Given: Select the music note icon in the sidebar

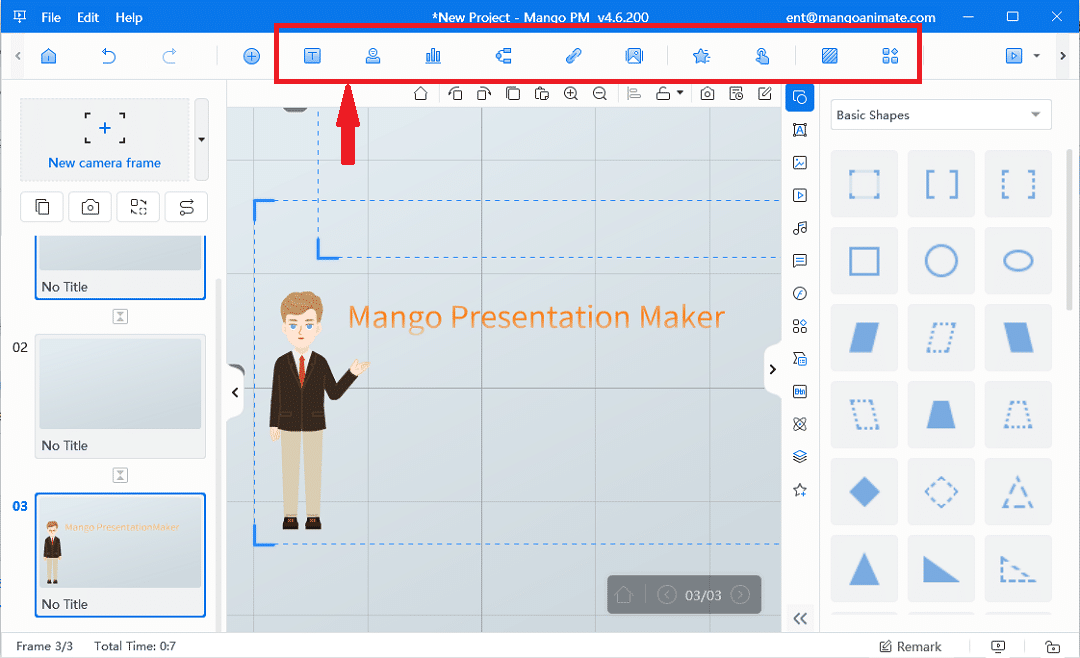Looking at the screenshot, I should coord(799,228).
